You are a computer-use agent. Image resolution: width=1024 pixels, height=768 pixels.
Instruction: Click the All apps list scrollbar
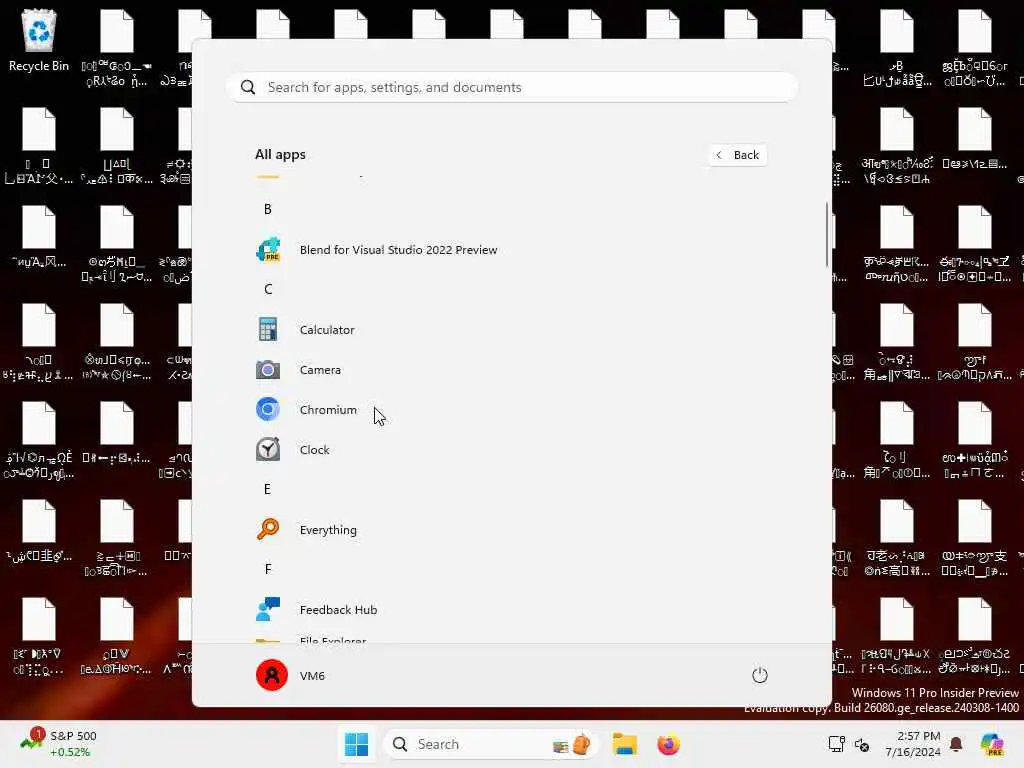point(827,234)
